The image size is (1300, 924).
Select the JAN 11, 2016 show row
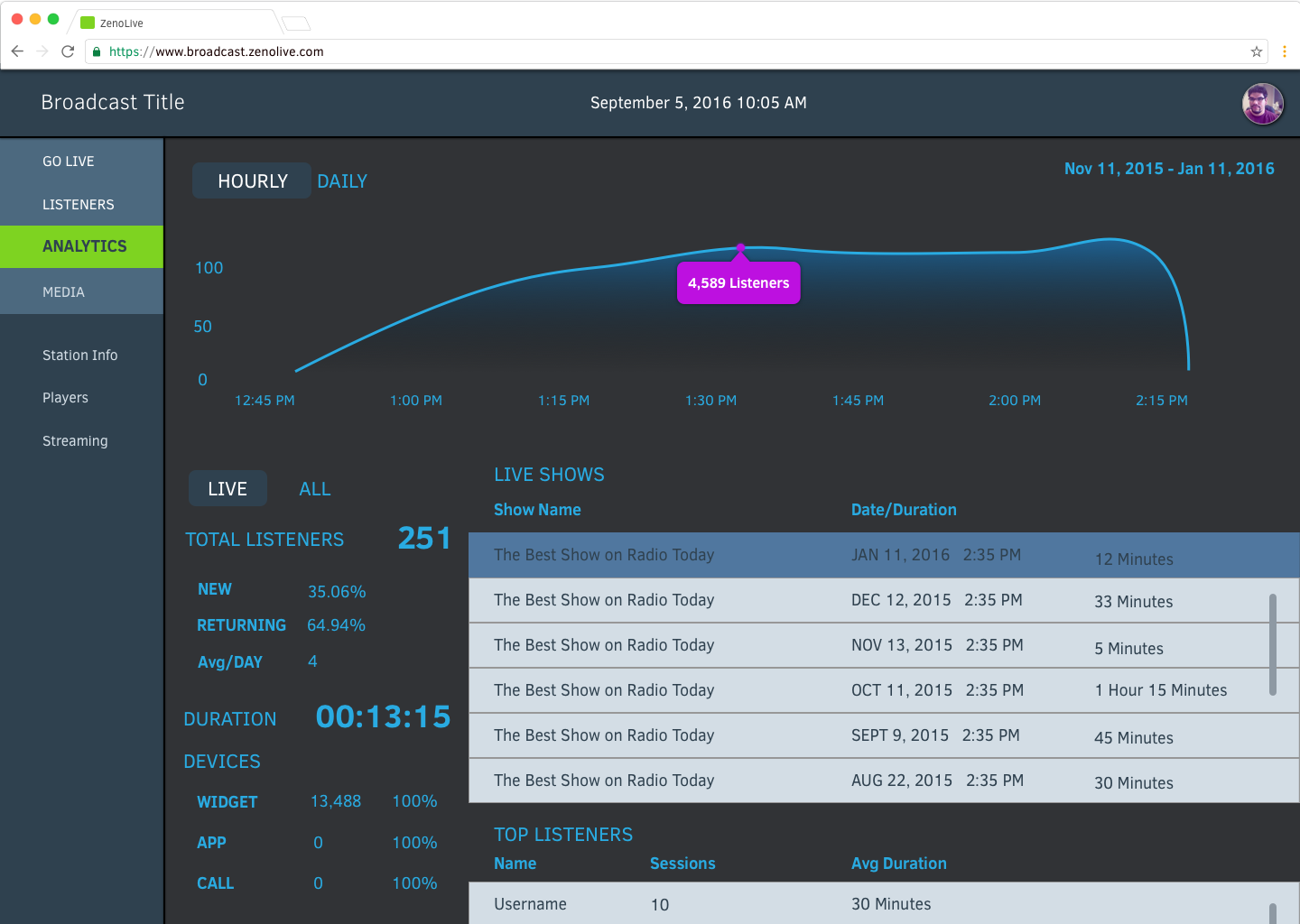click(x=884, y=555)
